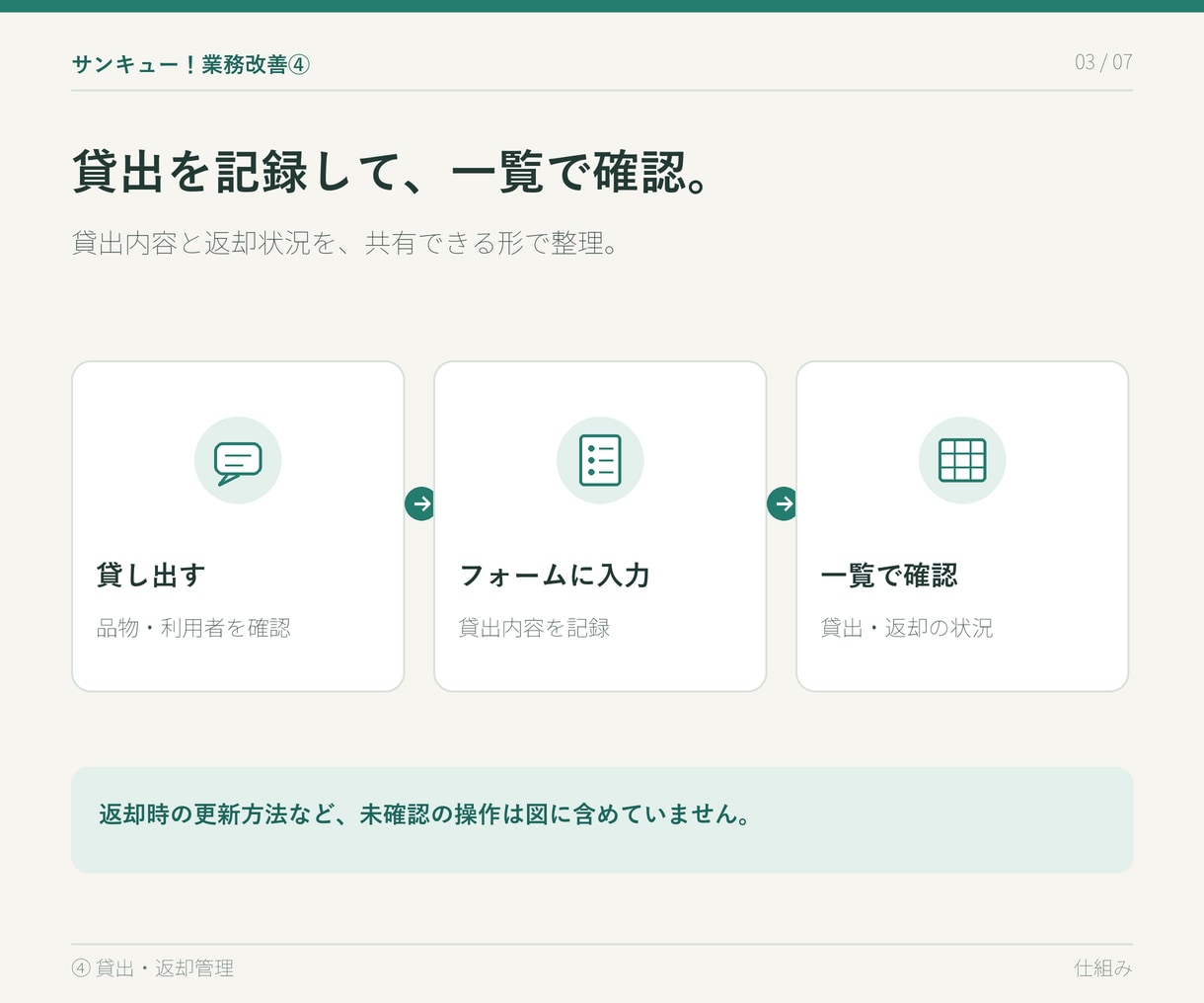1204x1003 pixels.
Task: Click the table grid icon above 一覧で確認
Action: click(x=962, y=460)
